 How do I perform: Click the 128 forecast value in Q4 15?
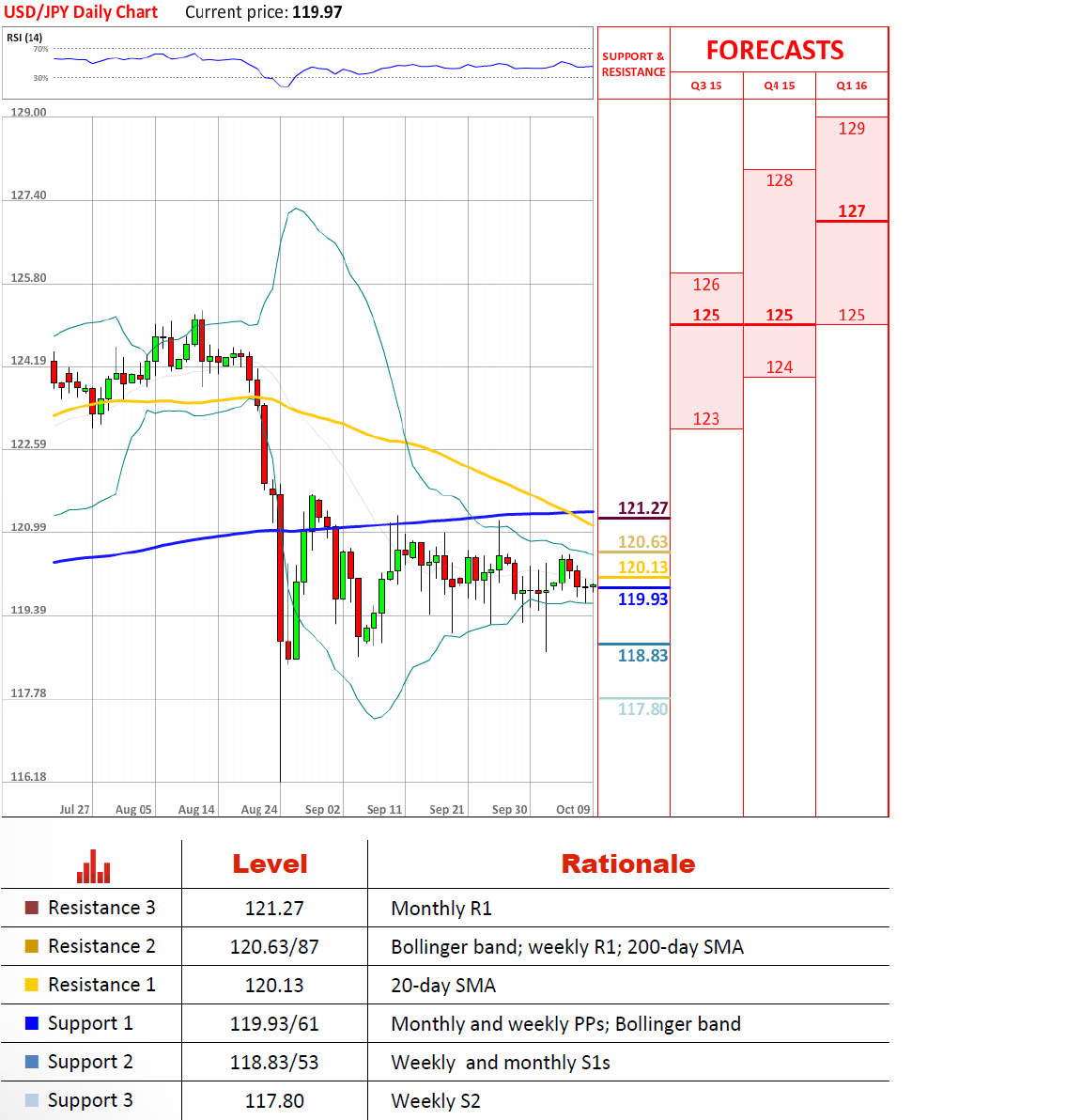click(780, 180)
